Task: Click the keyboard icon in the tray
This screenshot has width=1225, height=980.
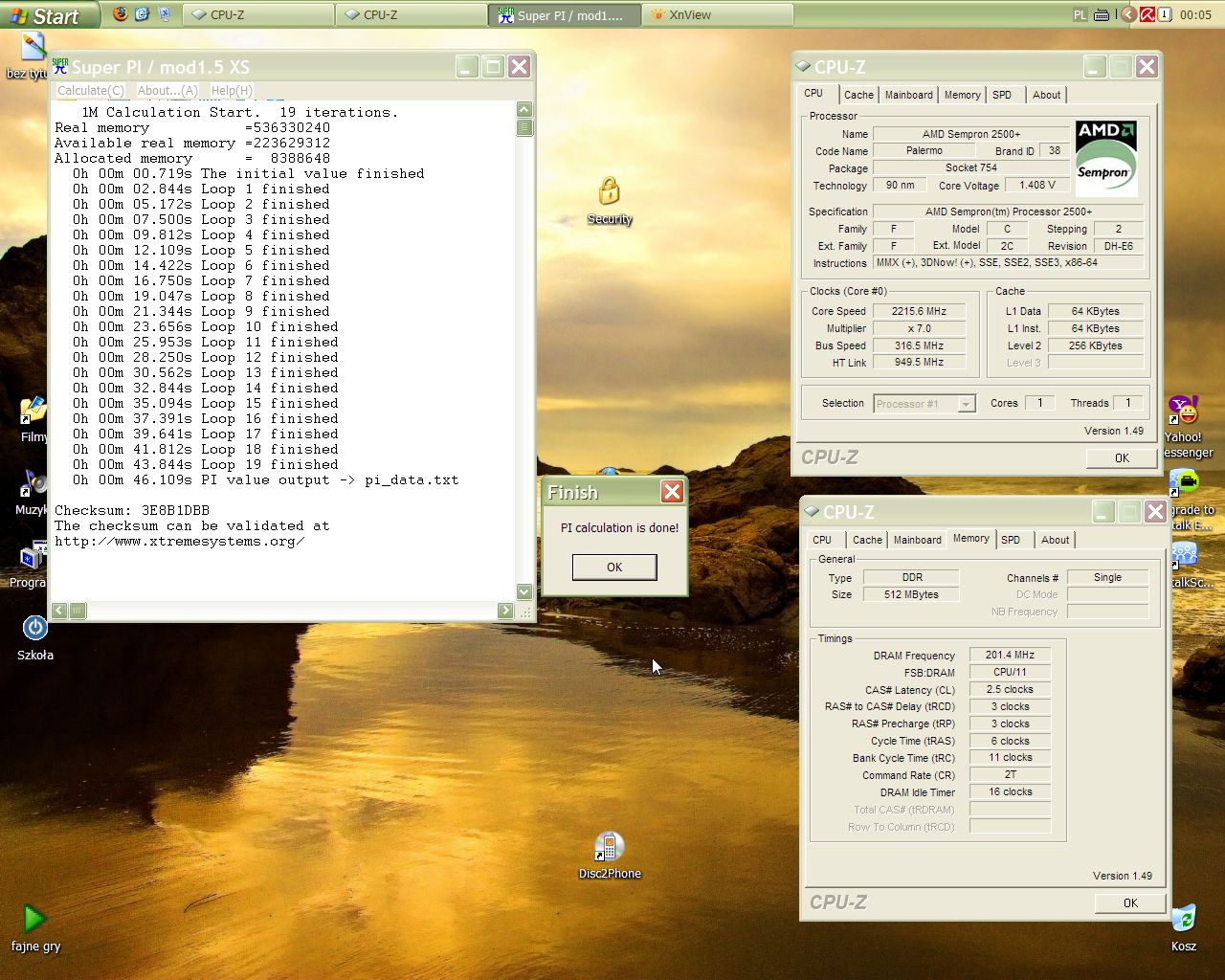Action: tap(1102, 14)
